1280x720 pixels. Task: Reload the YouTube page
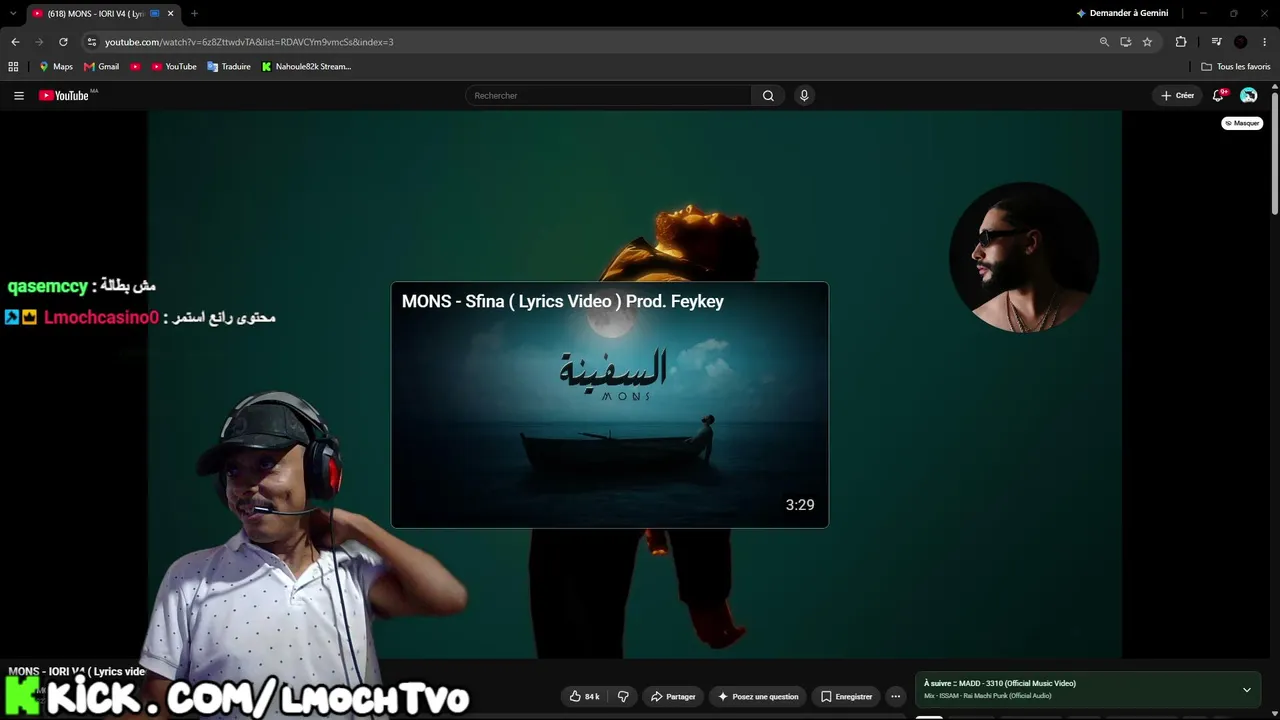[63, 42]
